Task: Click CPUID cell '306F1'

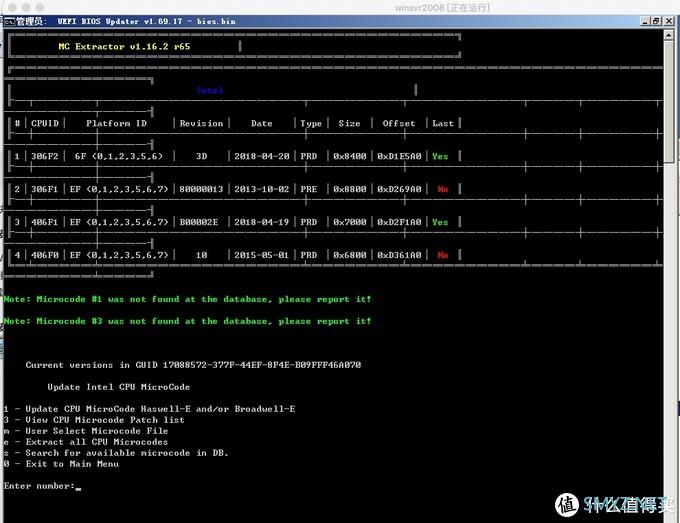Action: pyautogui.click(x=45, y=189)
